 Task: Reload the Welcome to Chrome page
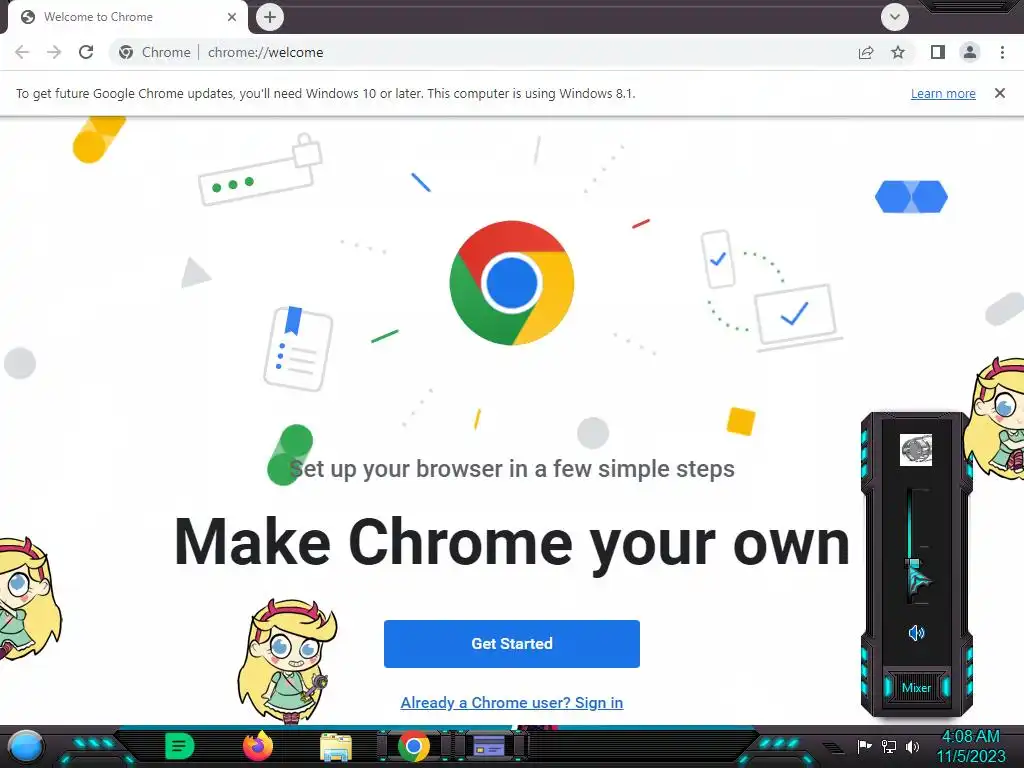click(x=86, y=52)
